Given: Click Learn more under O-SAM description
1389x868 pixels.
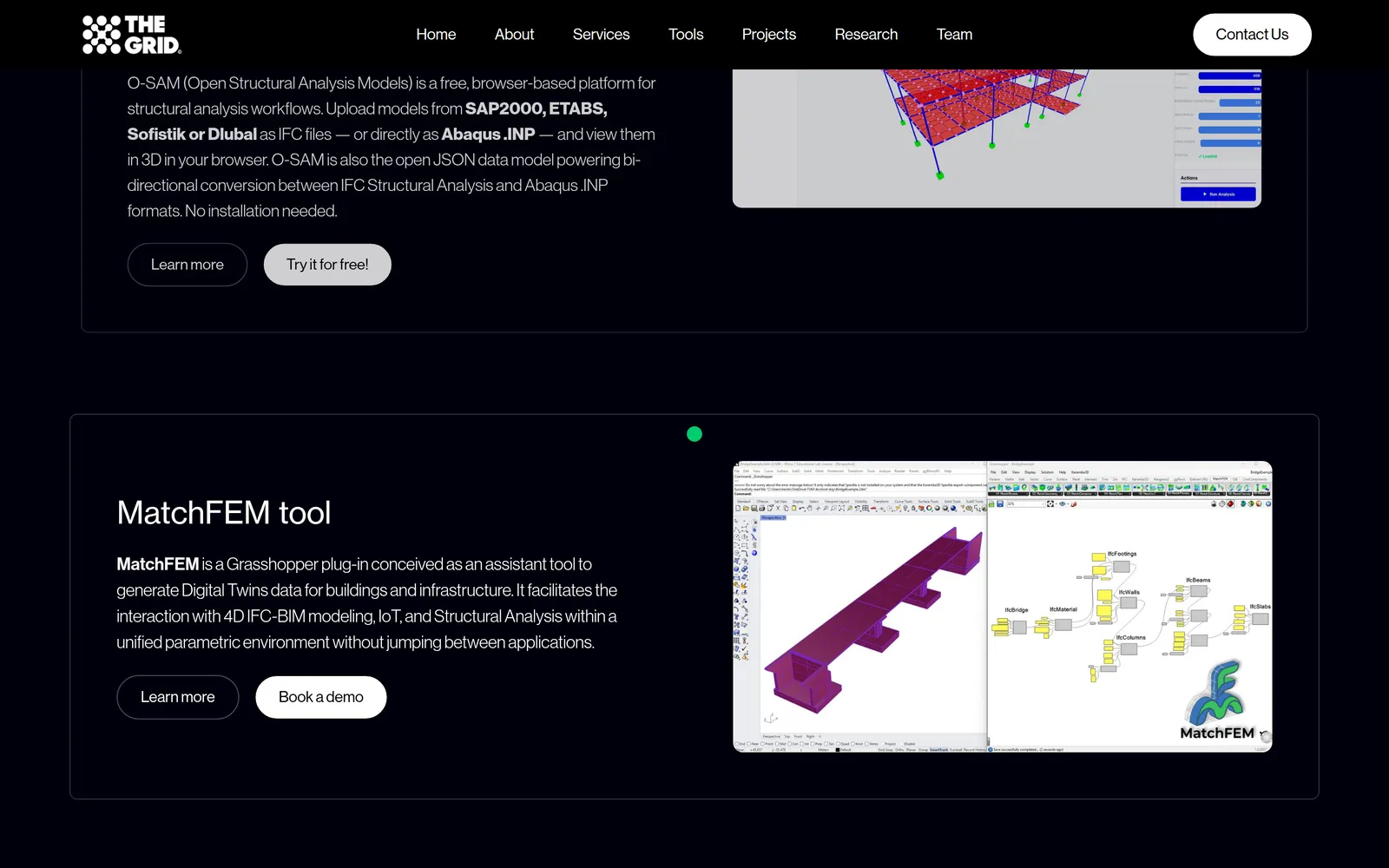Looking at the screenshot, I should 188,265.
